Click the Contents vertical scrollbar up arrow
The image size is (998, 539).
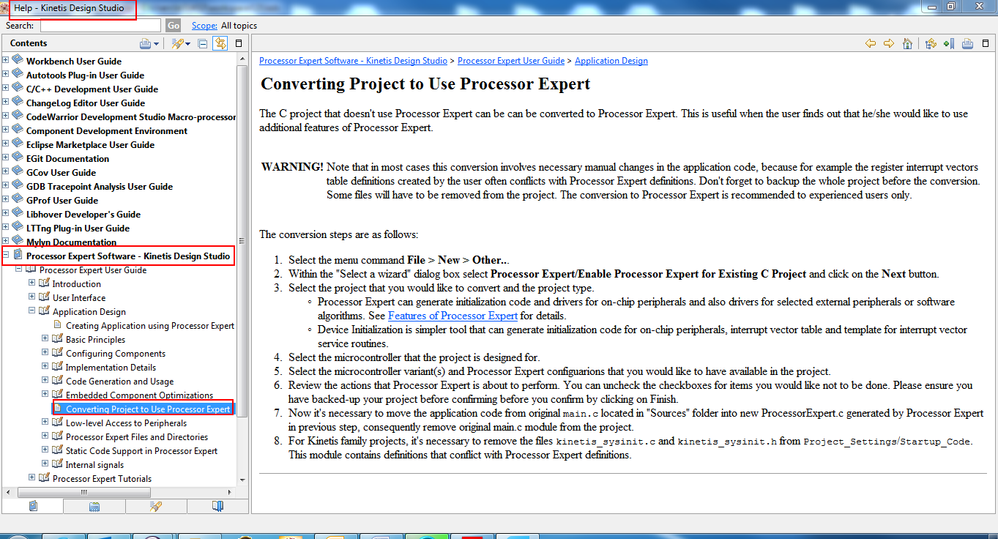[242, 59]
